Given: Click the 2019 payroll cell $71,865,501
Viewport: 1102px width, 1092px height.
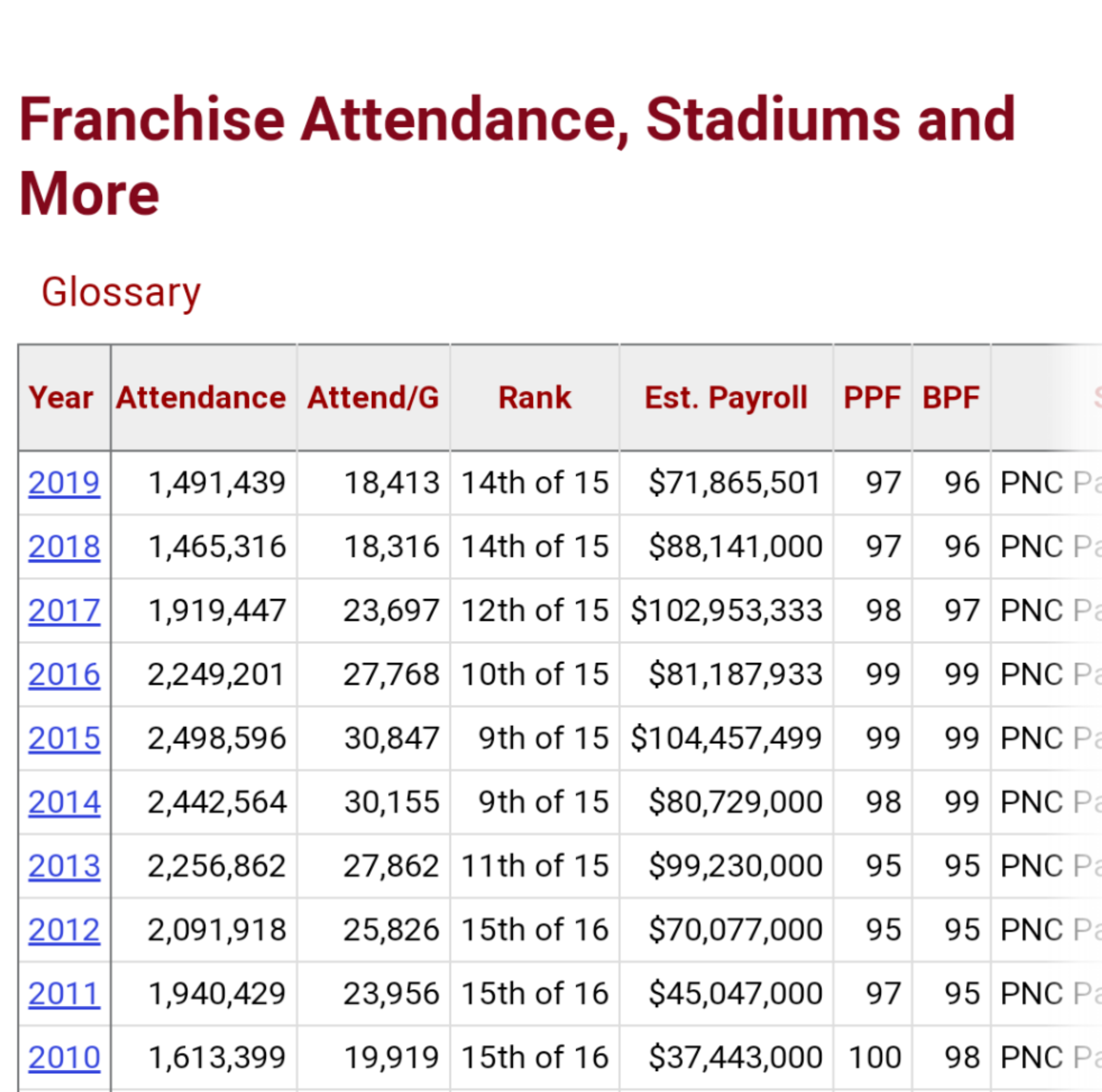Looking at the screenshot, I should (734, 483).
